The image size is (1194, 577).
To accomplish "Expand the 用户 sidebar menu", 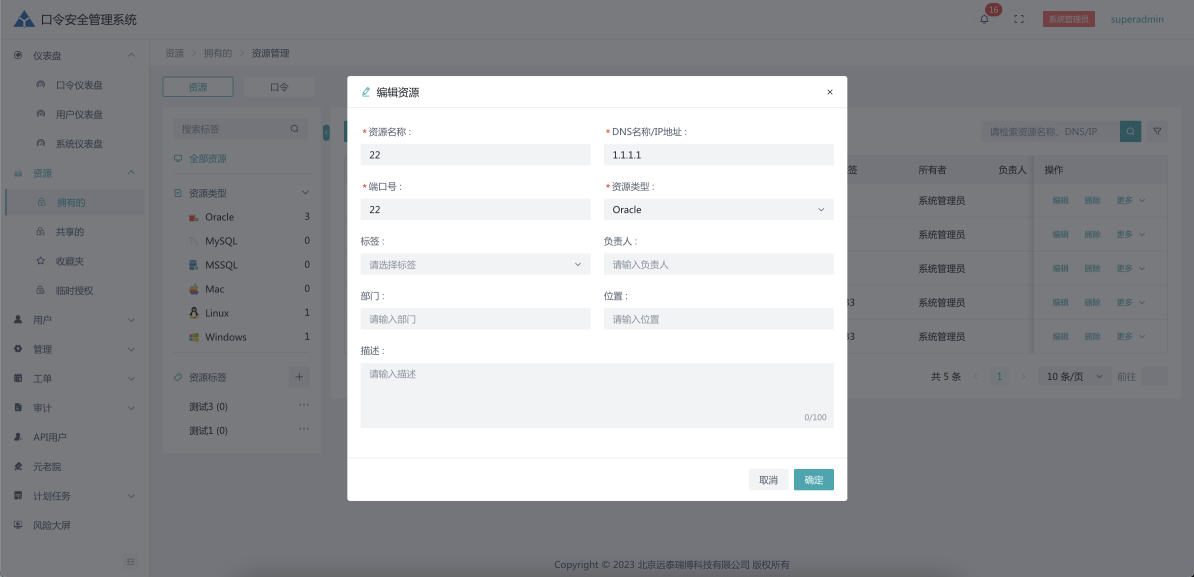I will [74, 320].
